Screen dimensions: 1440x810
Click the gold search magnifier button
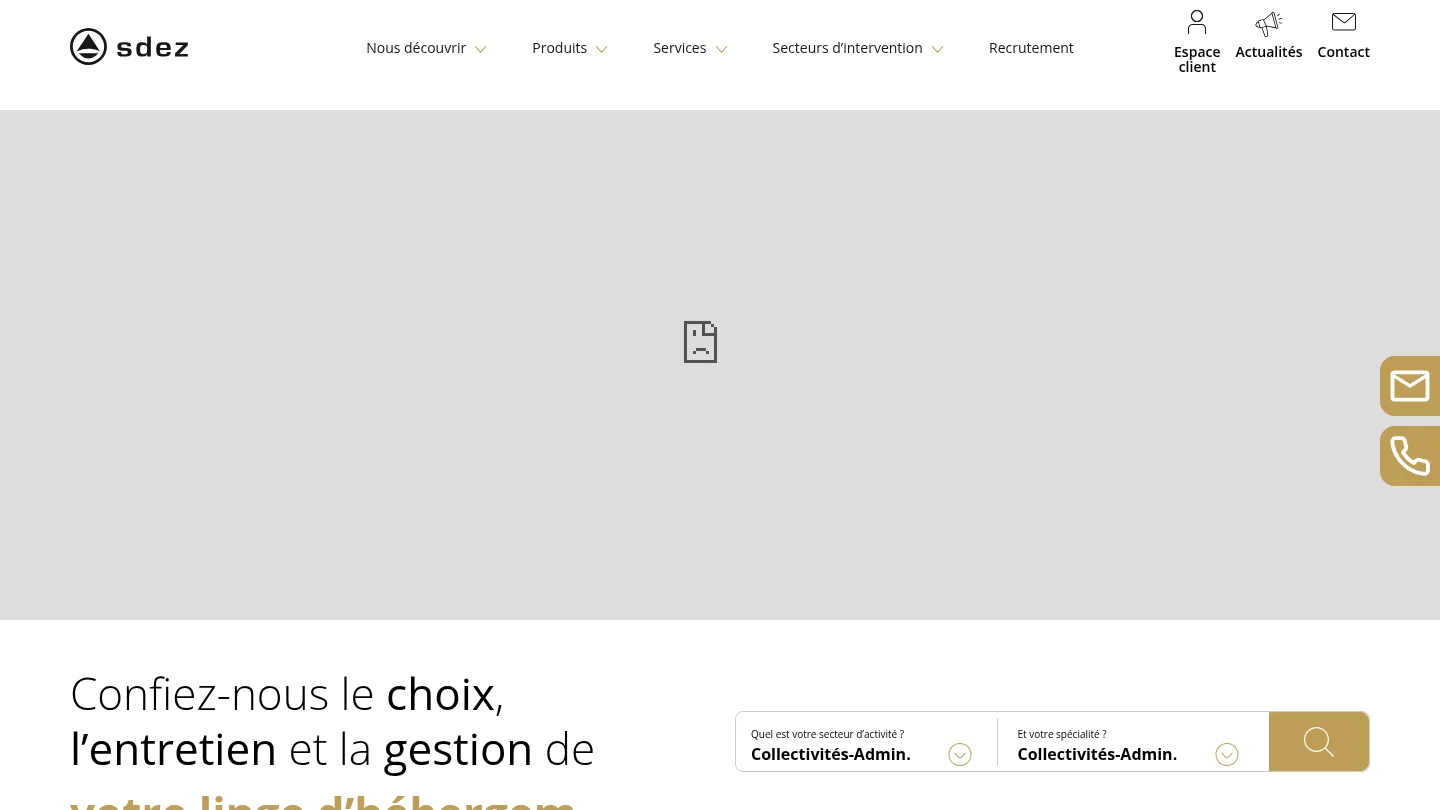1319,742
